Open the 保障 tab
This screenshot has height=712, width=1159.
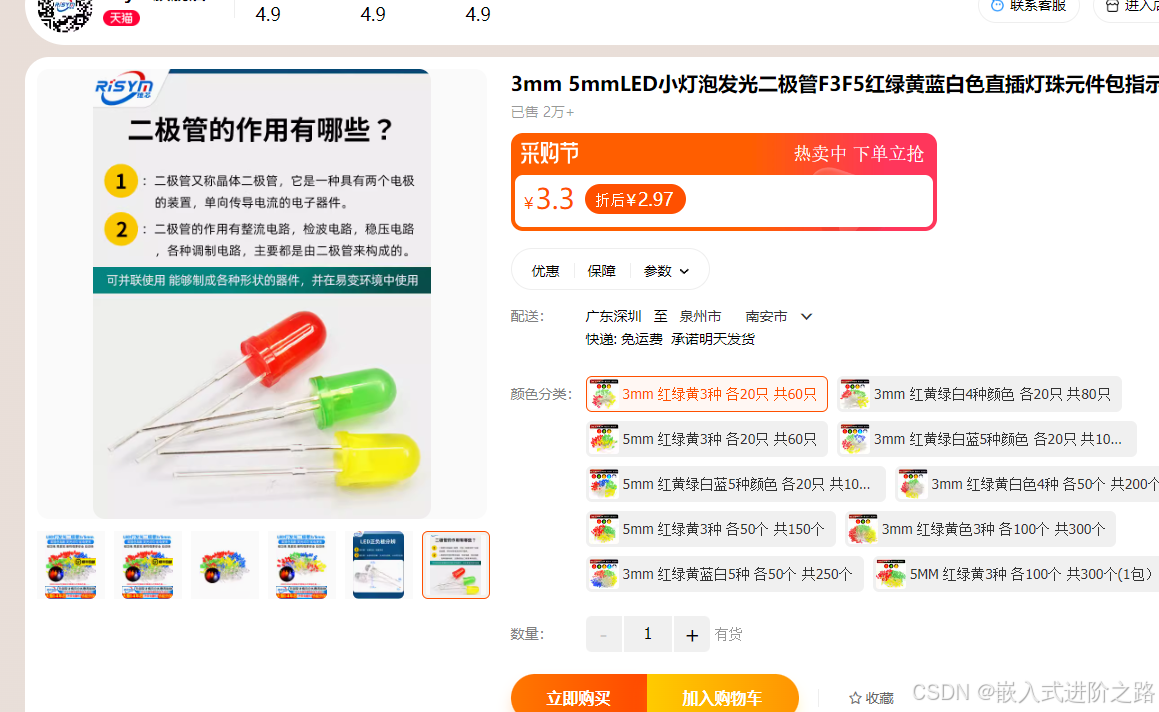[x=602, y=271]
